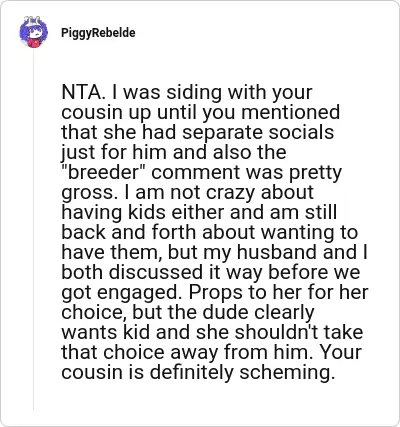Click the word "NTA" in the comment
The width and height of the screenshot is (400, 427).
click(x=80, y=92)
